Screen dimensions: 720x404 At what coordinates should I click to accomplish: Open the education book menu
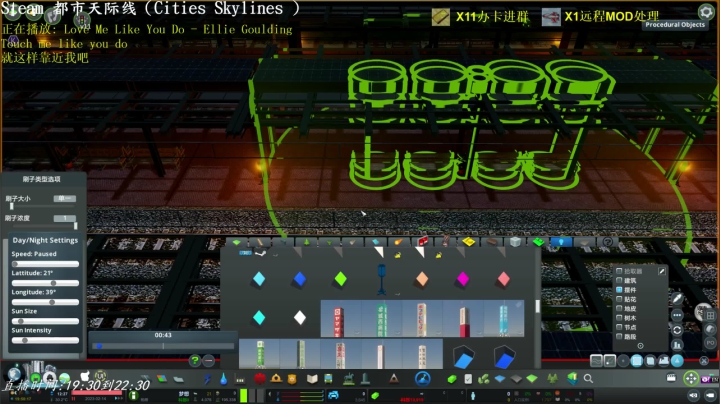point(312,379)
